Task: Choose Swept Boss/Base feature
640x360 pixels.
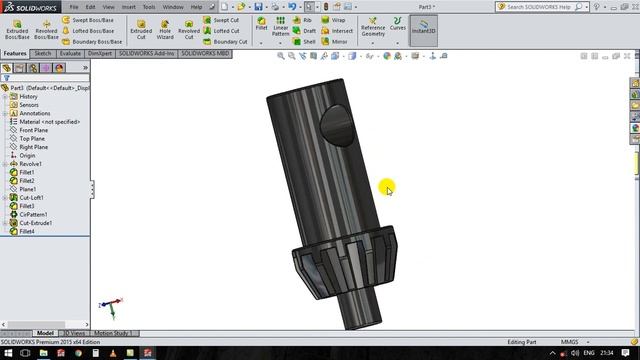Action: point(88,20)
